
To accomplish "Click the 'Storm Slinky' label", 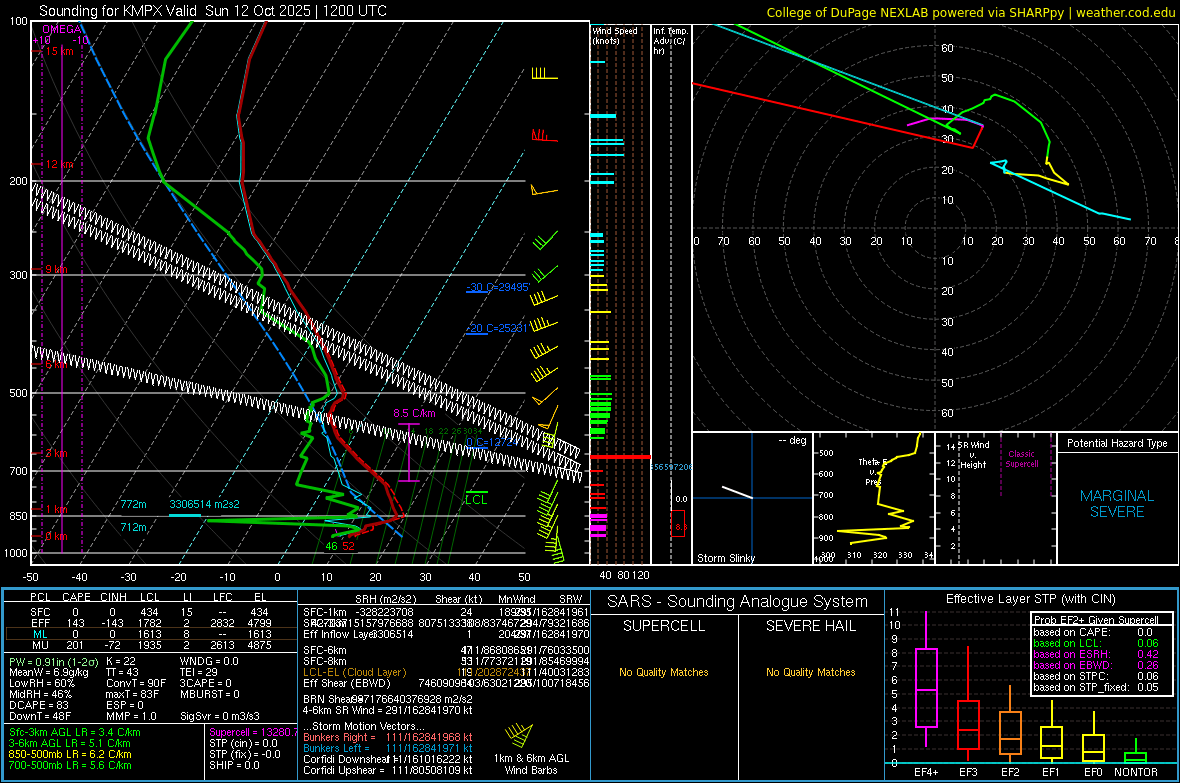I will [x=725, y=558].
